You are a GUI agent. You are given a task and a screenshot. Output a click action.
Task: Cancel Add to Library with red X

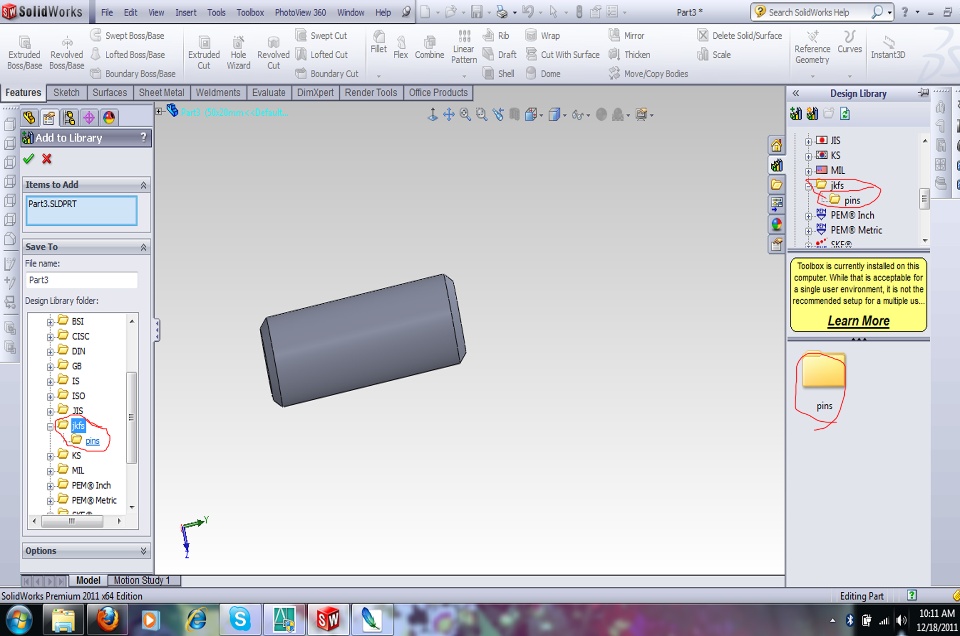[47, 159]
